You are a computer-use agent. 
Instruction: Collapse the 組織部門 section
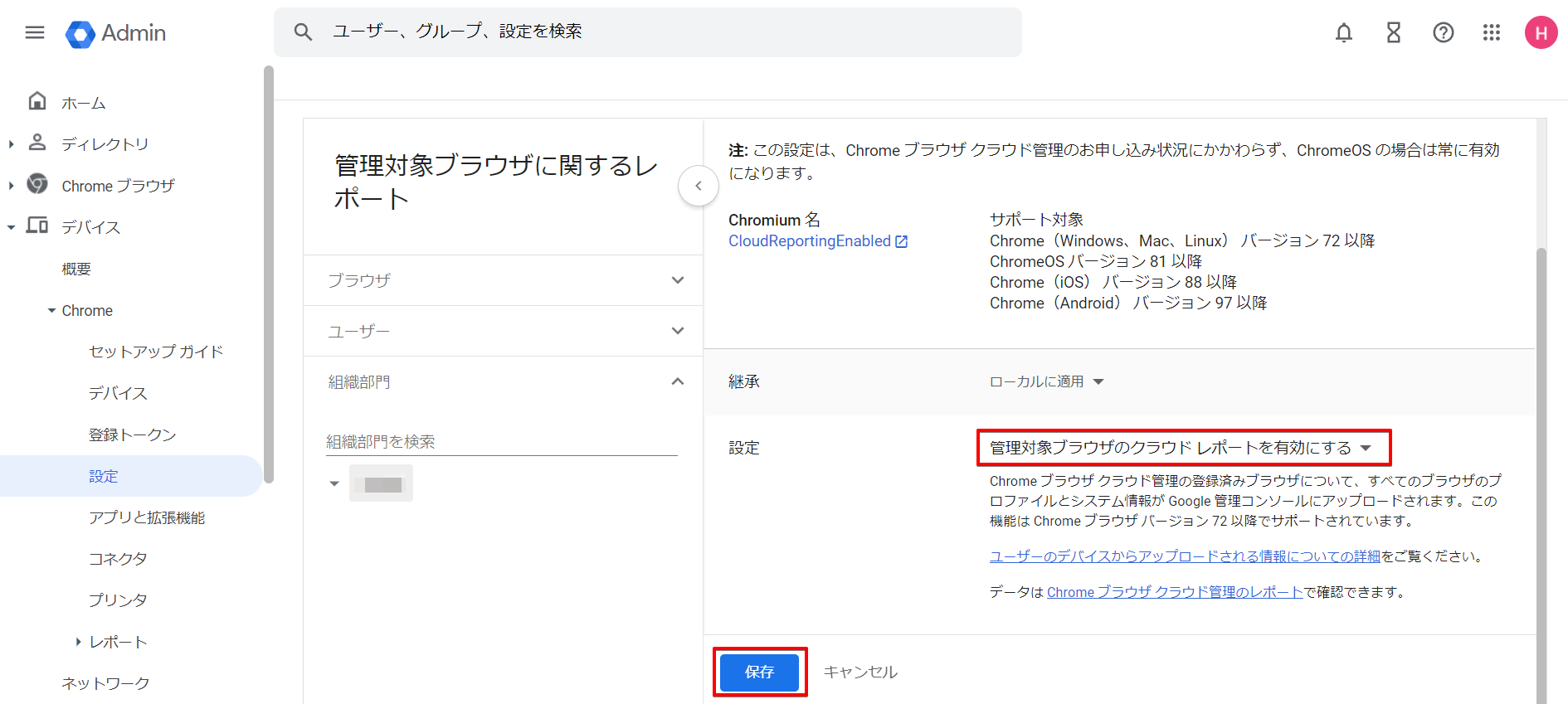503,381
